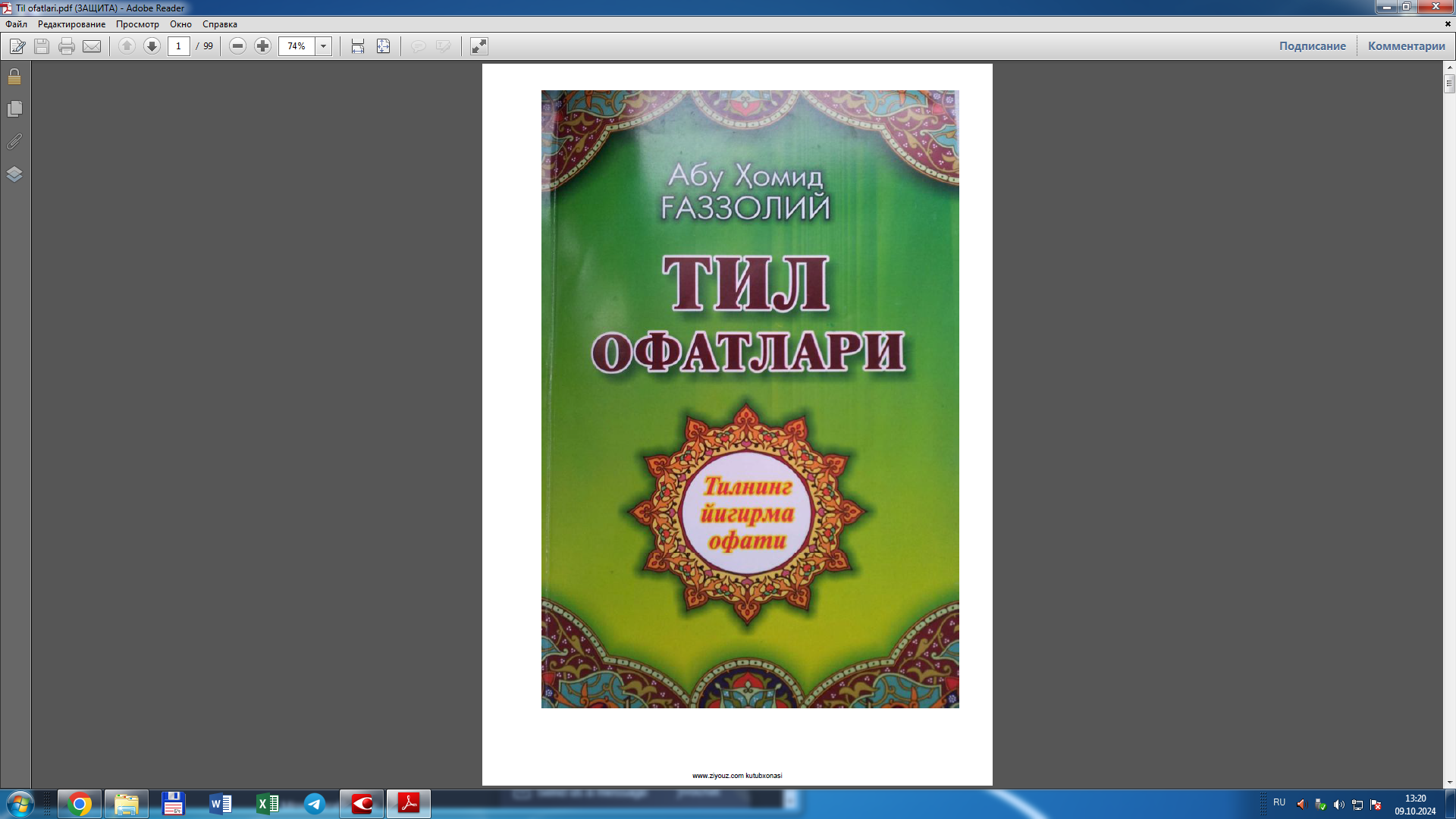
Task: Open the Attachments panel
Action: 14,140
